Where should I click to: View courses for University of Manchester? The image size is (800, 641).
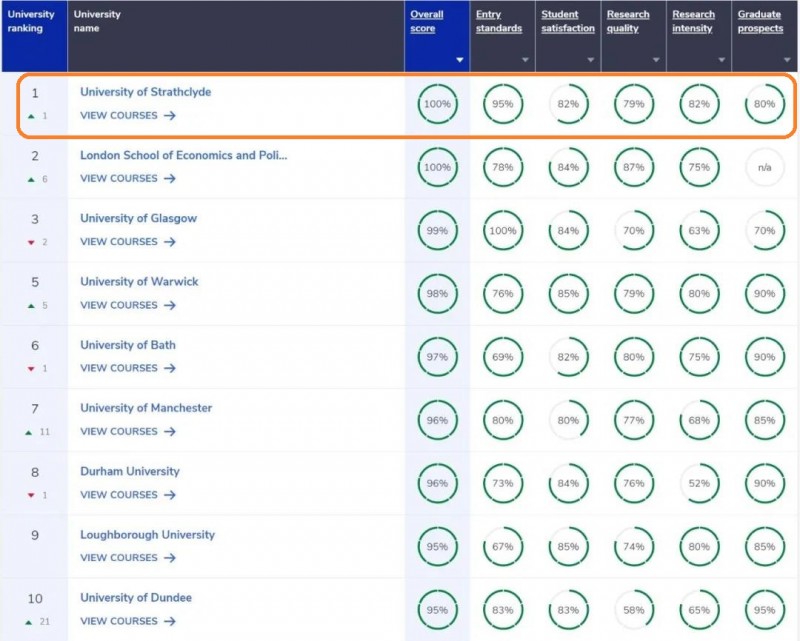coord(128,432)
